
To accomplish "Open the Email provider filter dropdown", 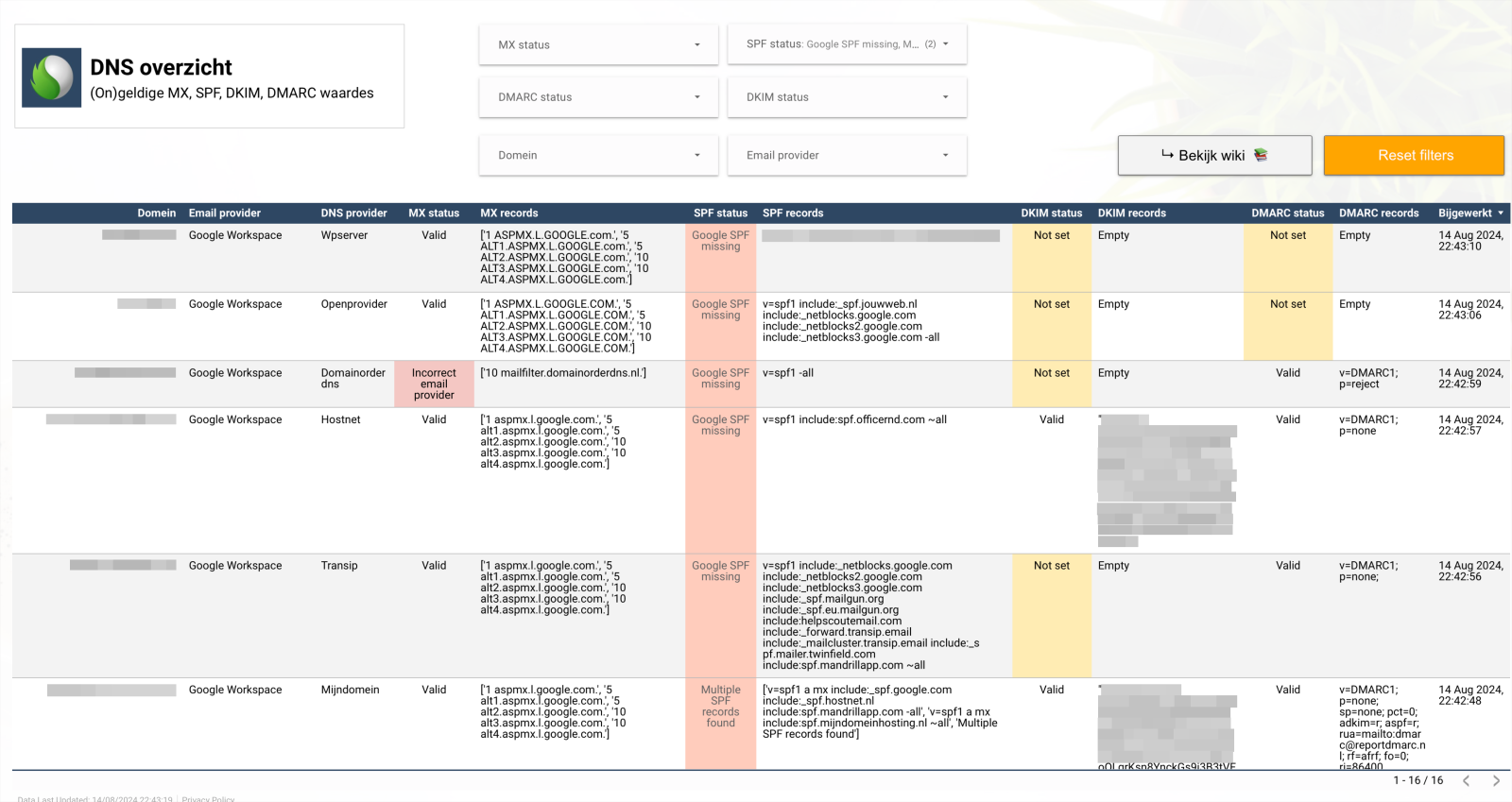I will (x=847, y=155).
